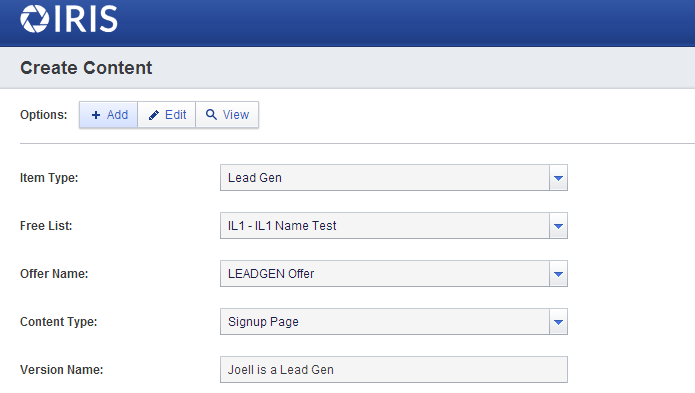Click the IRIS wordmark text

[86, 19]
